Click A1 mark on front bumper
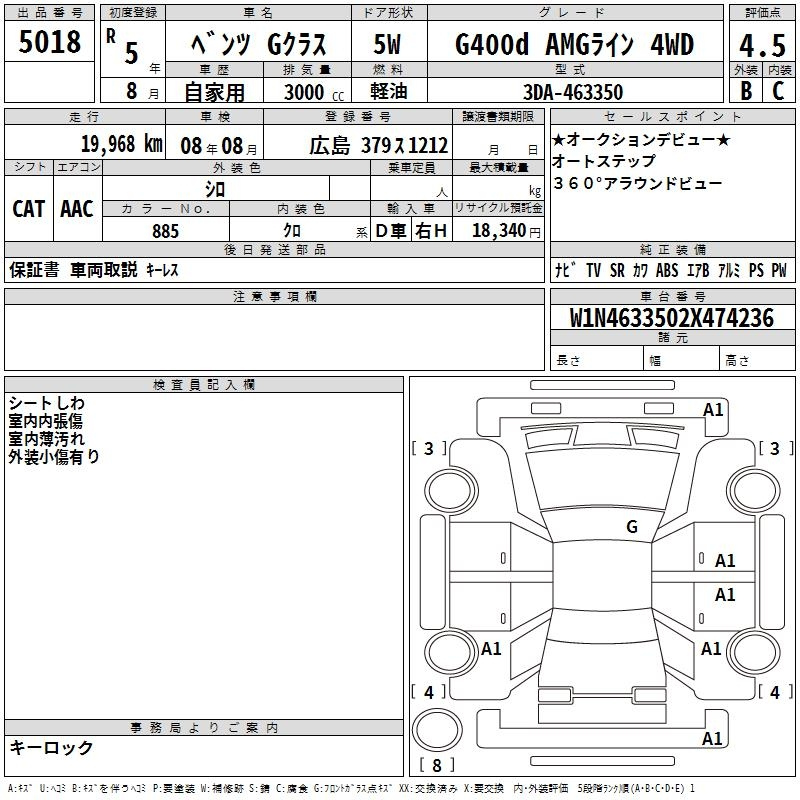The height and width of the screenshot is (800, 800). [713, 410]
